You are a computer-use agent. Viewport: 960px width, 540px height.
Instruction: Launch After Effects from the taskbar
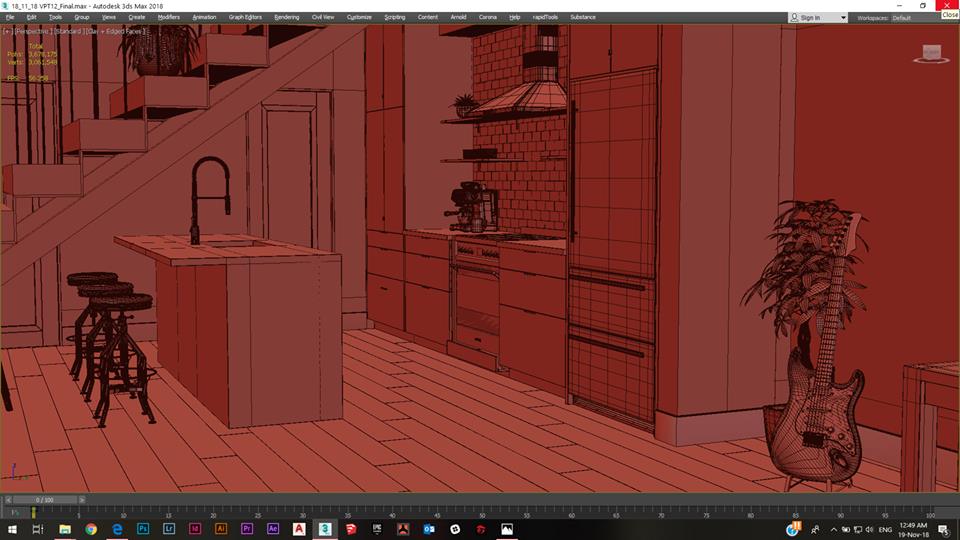click(273, 528)
